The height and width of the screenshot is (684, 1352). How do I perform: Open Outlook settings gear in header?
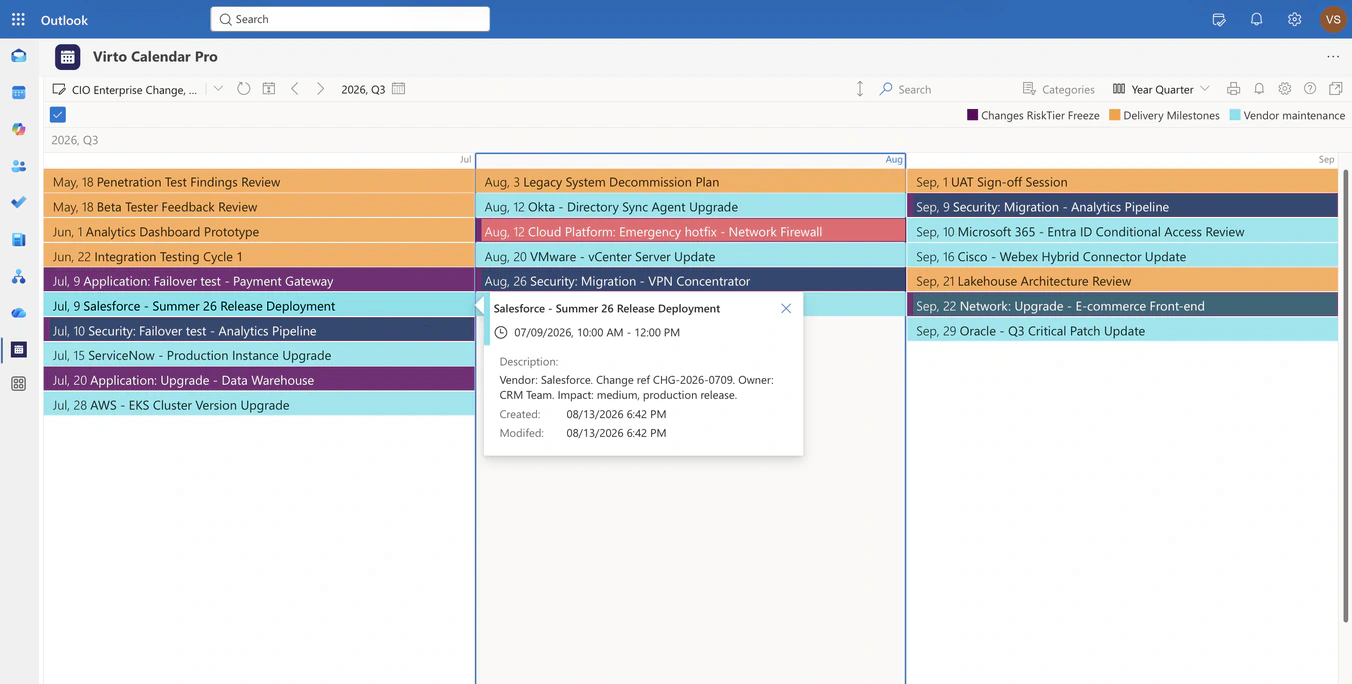click(x=1295, y=19)
